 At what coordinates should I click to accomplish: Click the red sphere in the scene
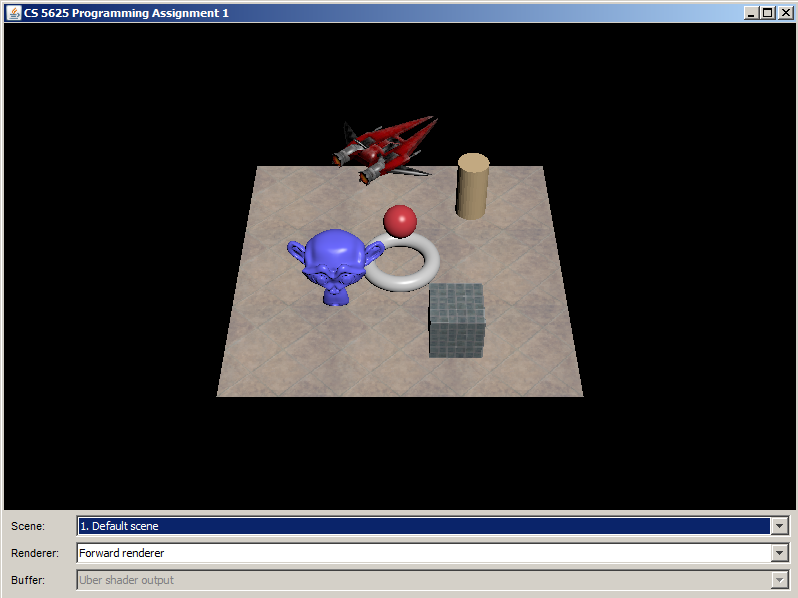click(x=400, y=220)
